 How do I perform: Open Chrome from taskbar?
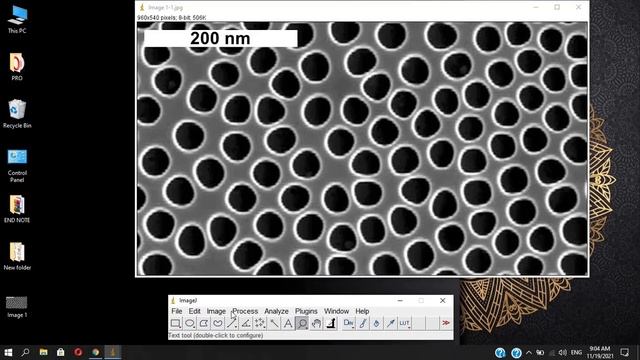tap(96, 352)
